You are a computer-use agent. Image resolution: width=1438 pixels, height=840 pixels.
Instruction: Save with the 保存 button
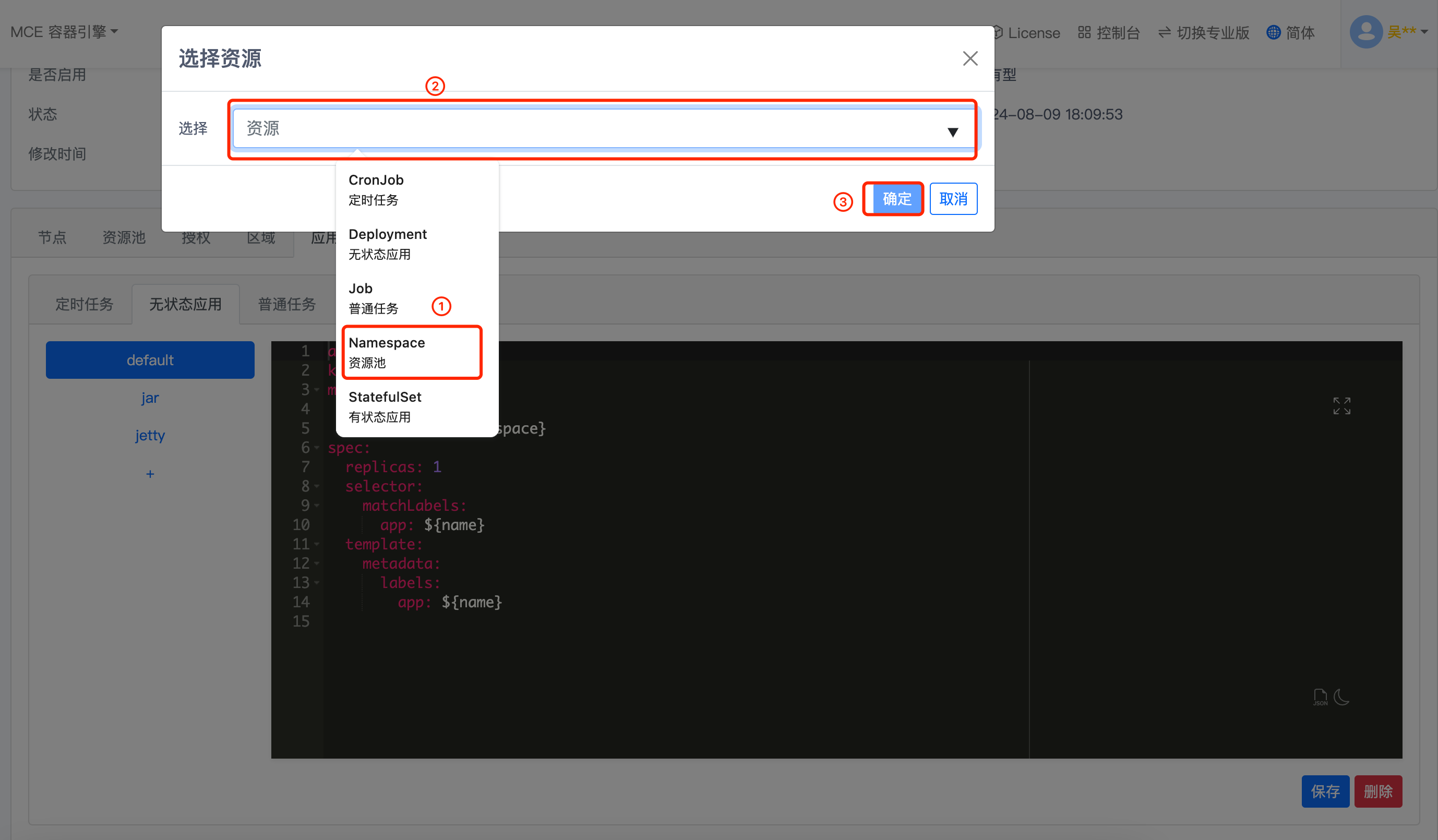[1325, 791]
